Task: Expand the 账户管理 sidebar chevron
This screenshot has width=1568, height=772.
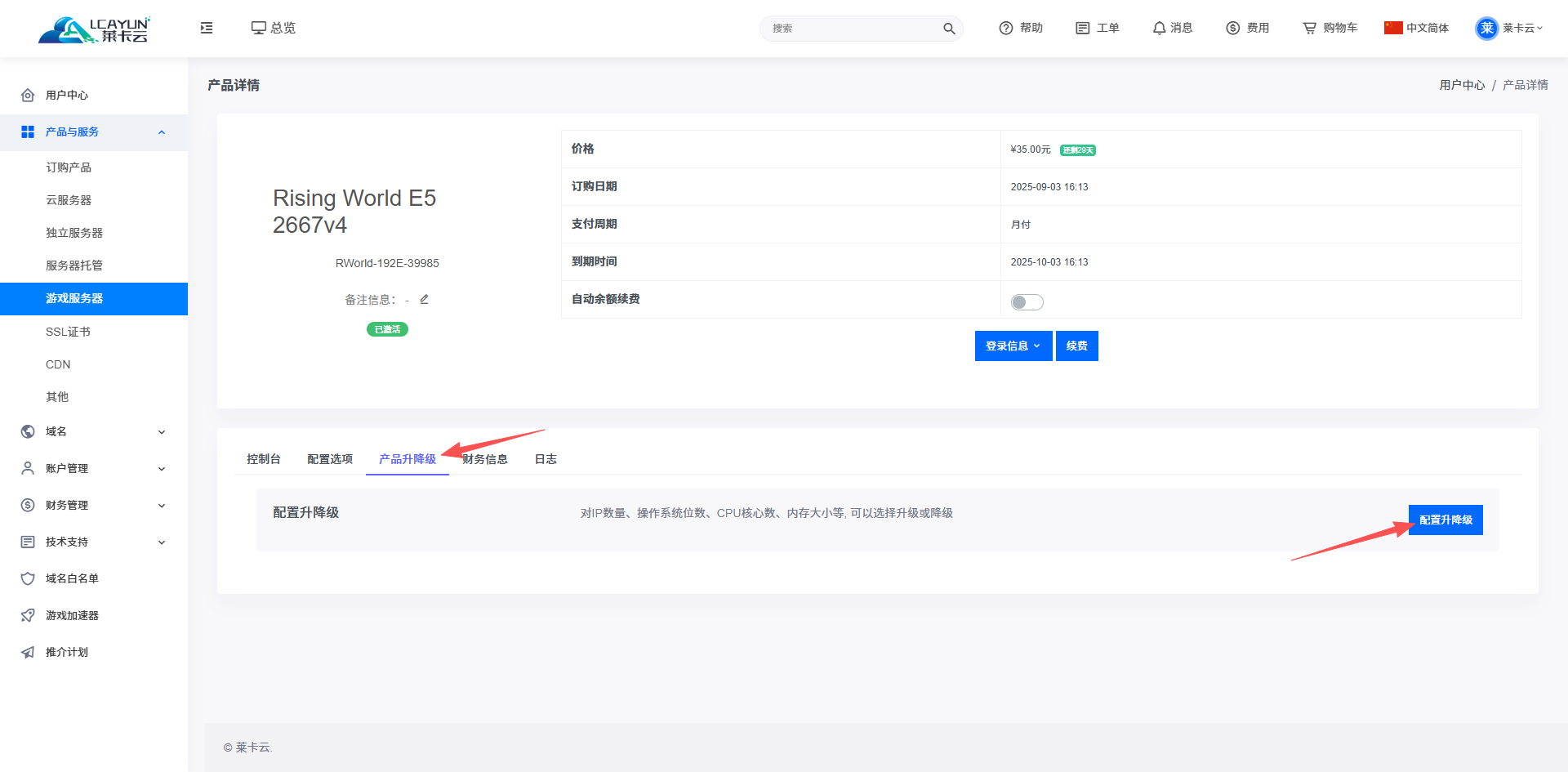Action: click(162, 469)
